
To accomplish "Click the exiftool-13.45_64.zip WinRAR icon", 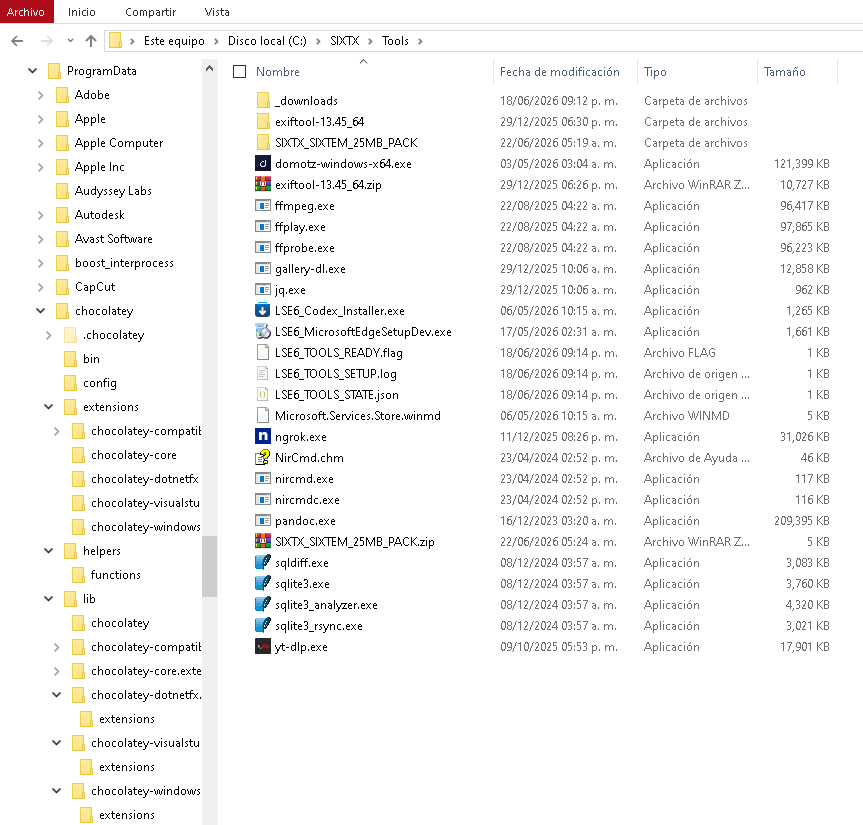I will pyautogui.click(x=263, y=184).
